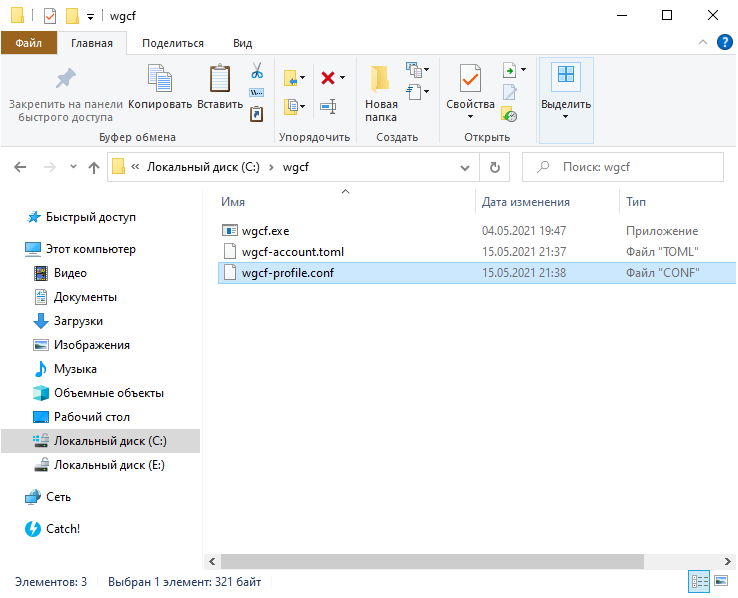
Task: Select Быстрый доступ in navigation pane
Action: (90, 217)
